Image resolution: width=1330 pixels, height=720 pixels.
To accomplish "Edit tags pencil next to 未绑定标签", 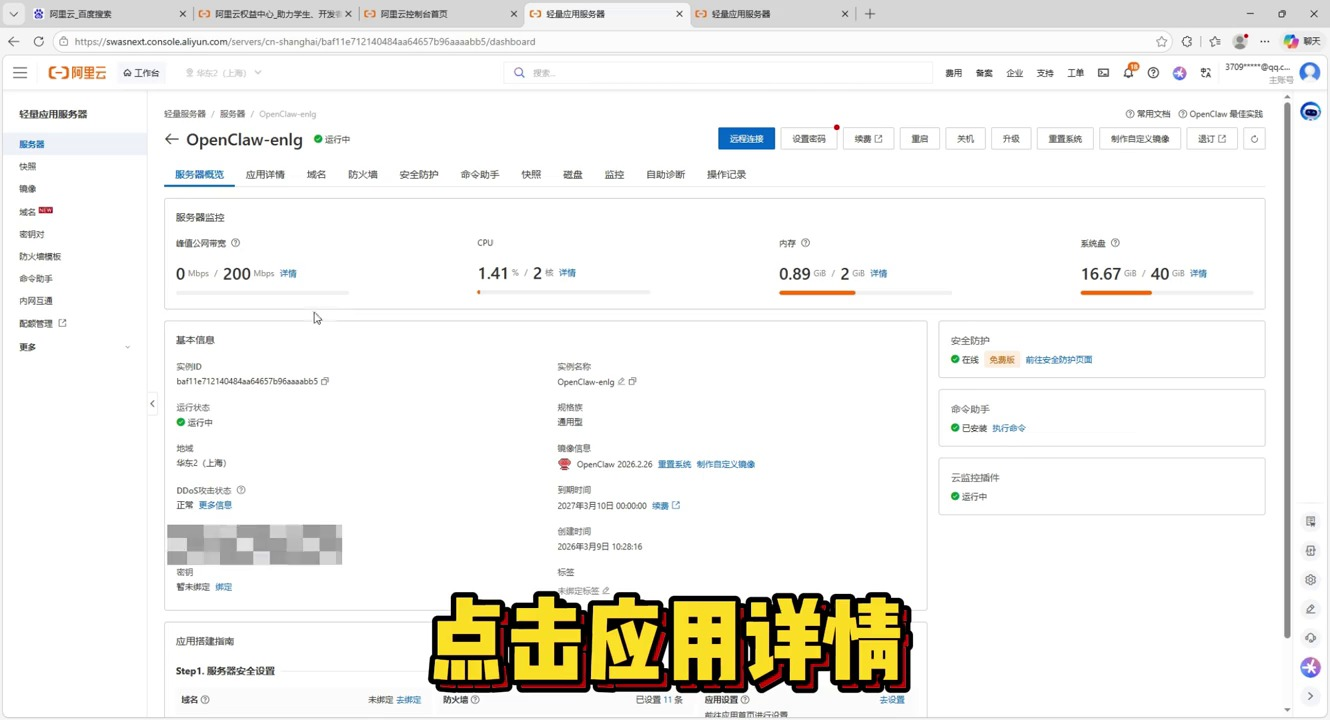I will pyautogui.click(x=606, y=591).
